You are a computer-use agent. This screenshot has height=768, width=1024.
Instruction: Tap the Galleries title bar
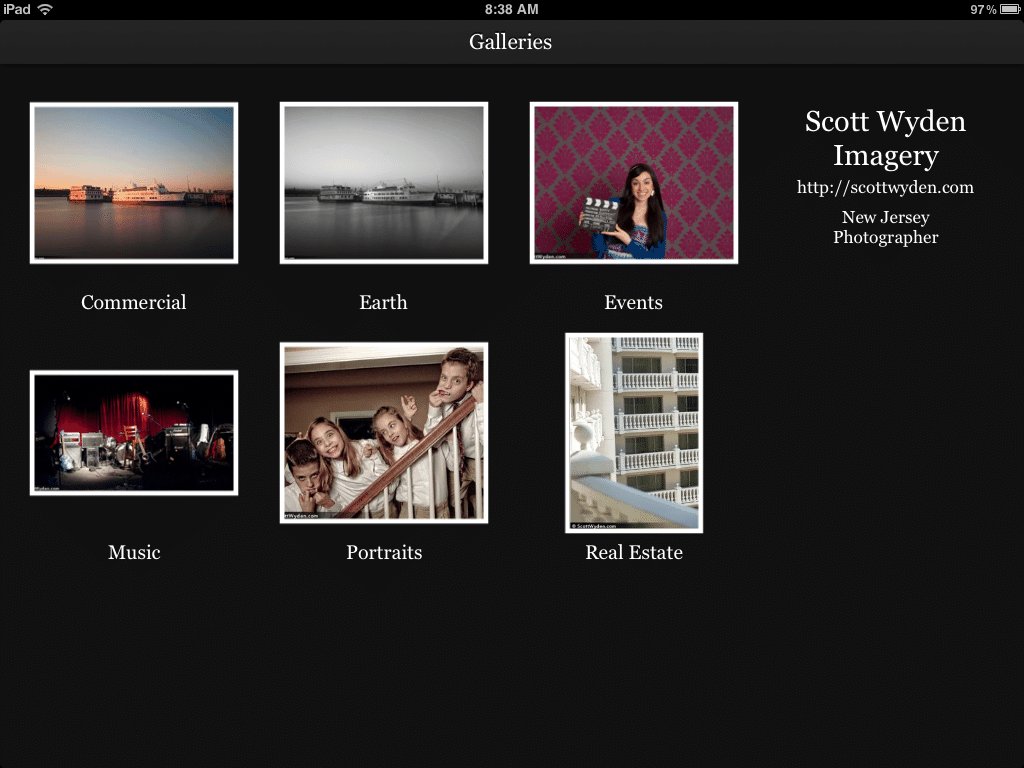point(511,42)
